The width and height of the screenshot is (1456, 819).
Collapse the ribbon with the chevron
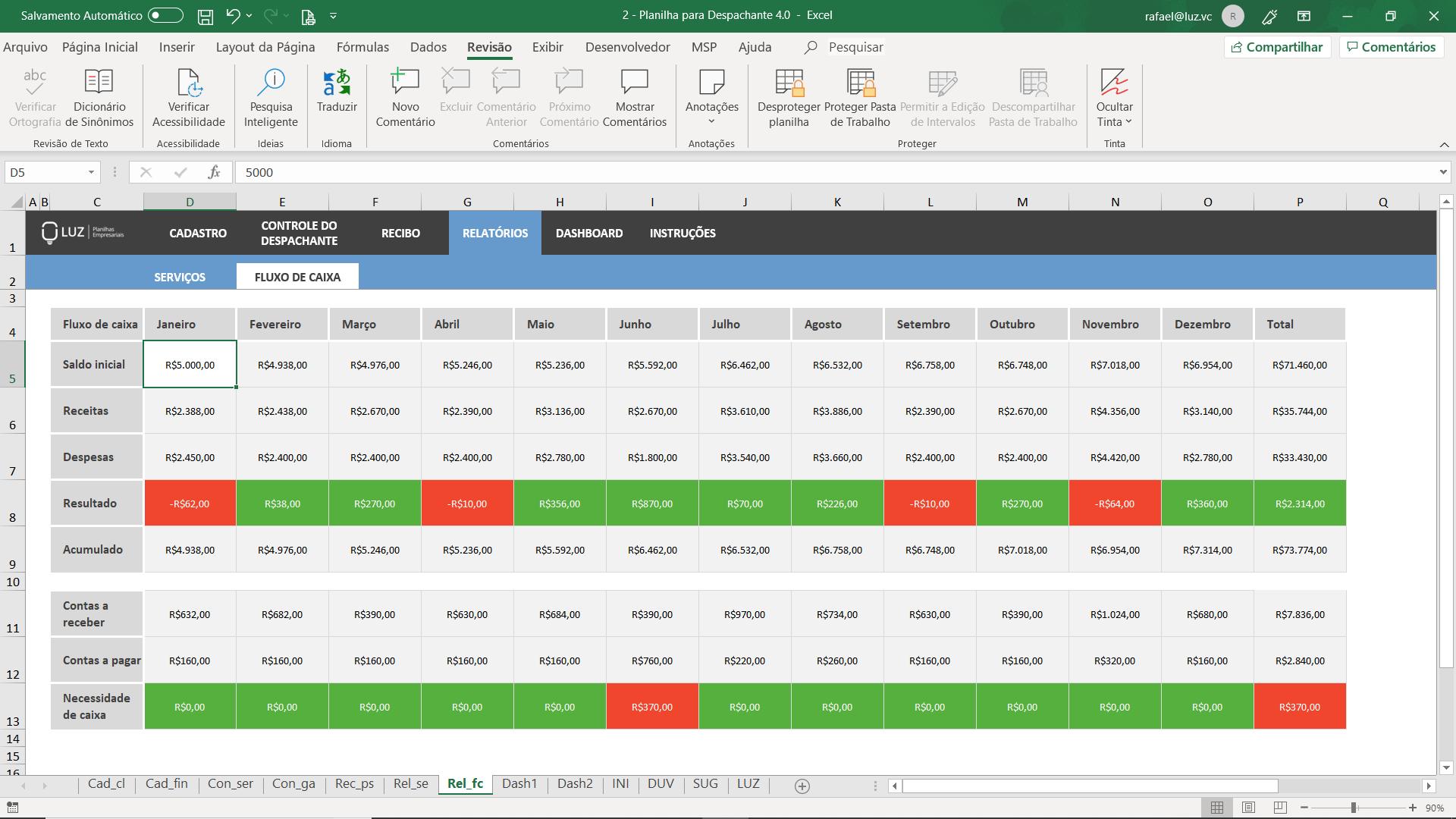tap(1444, 144)
